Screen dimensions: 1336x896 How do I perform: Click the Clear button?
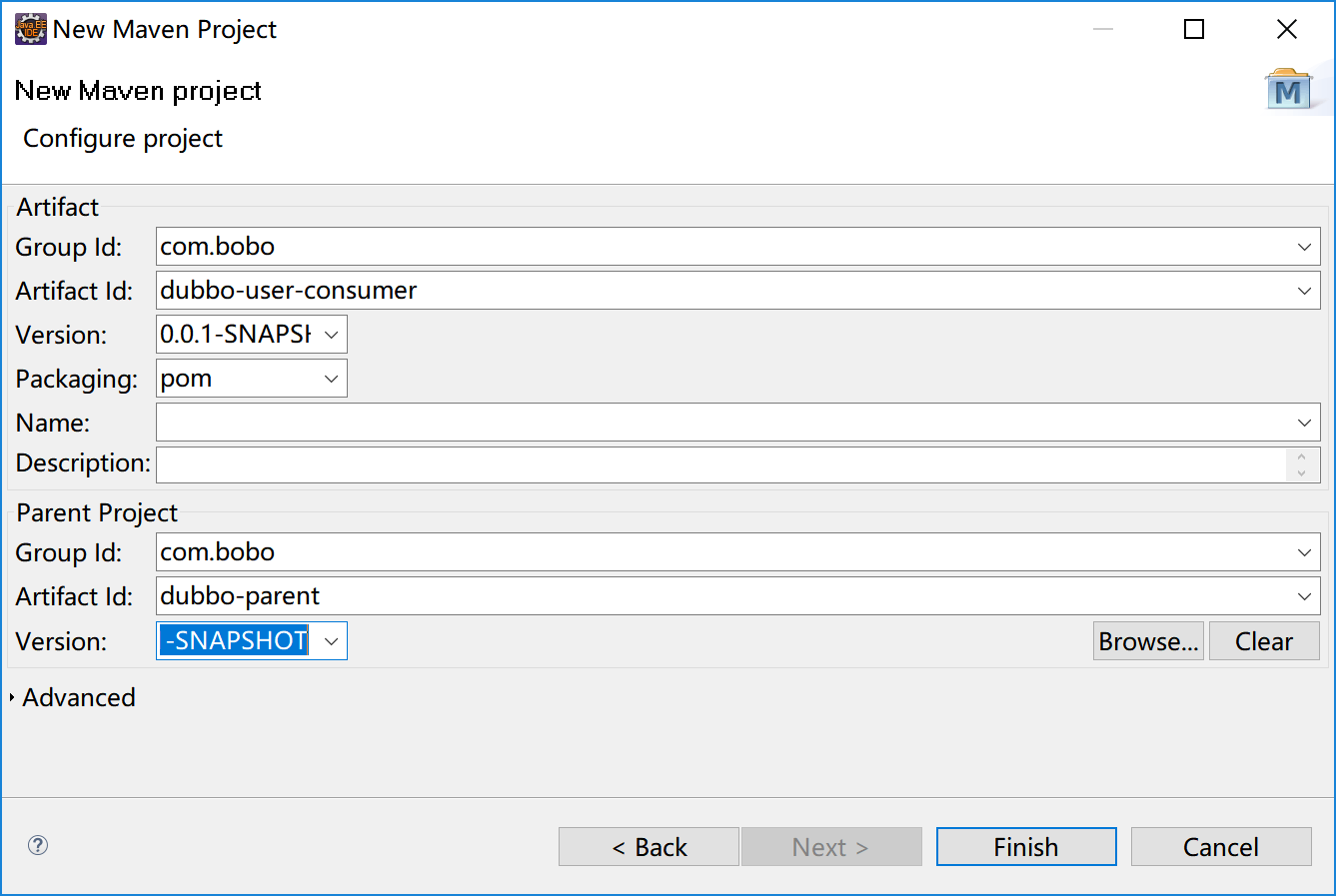(x=1264, y=641)
